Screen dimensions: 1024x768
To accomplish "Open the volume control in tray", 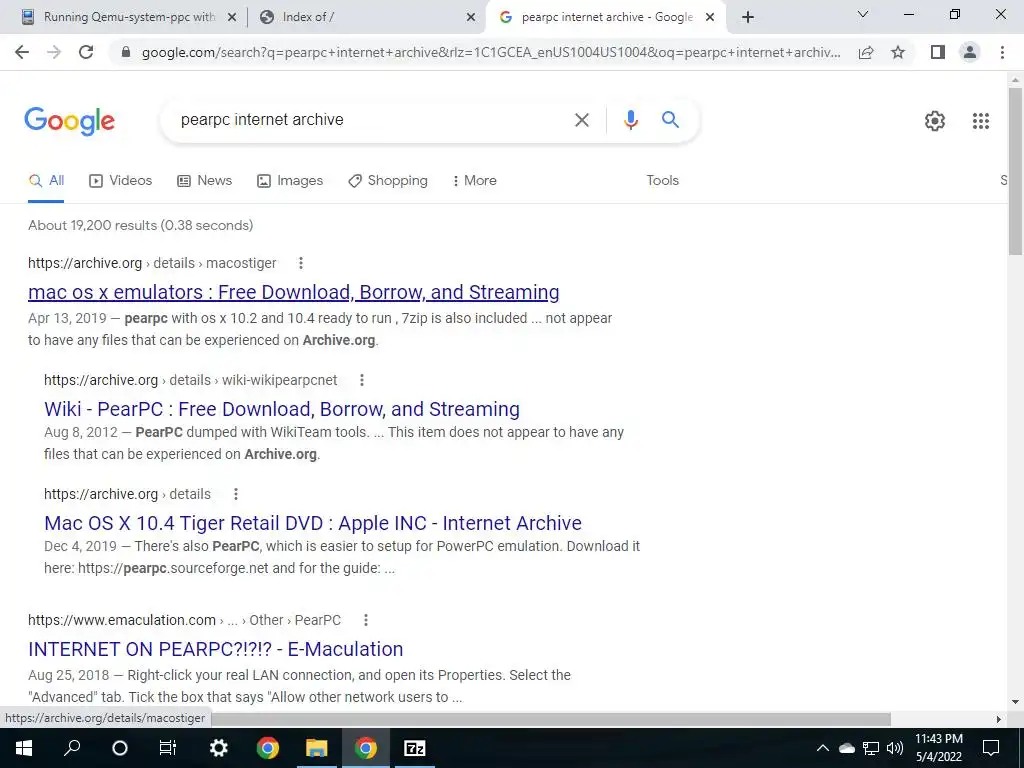I will click(895, 748).
